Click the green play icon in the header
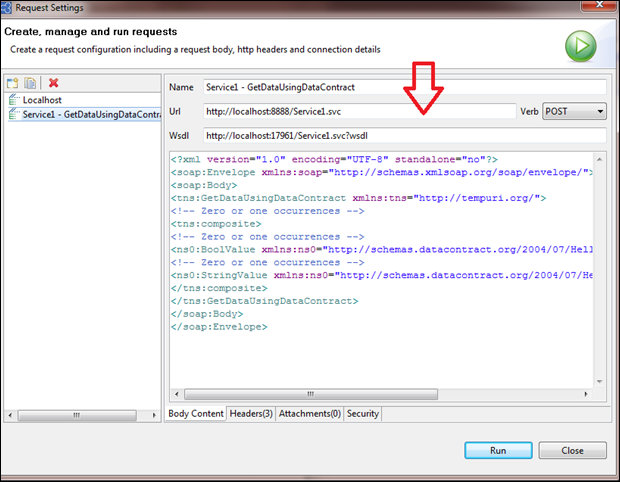The width and height of the screenshot is (620, 482). coord(580,46)
